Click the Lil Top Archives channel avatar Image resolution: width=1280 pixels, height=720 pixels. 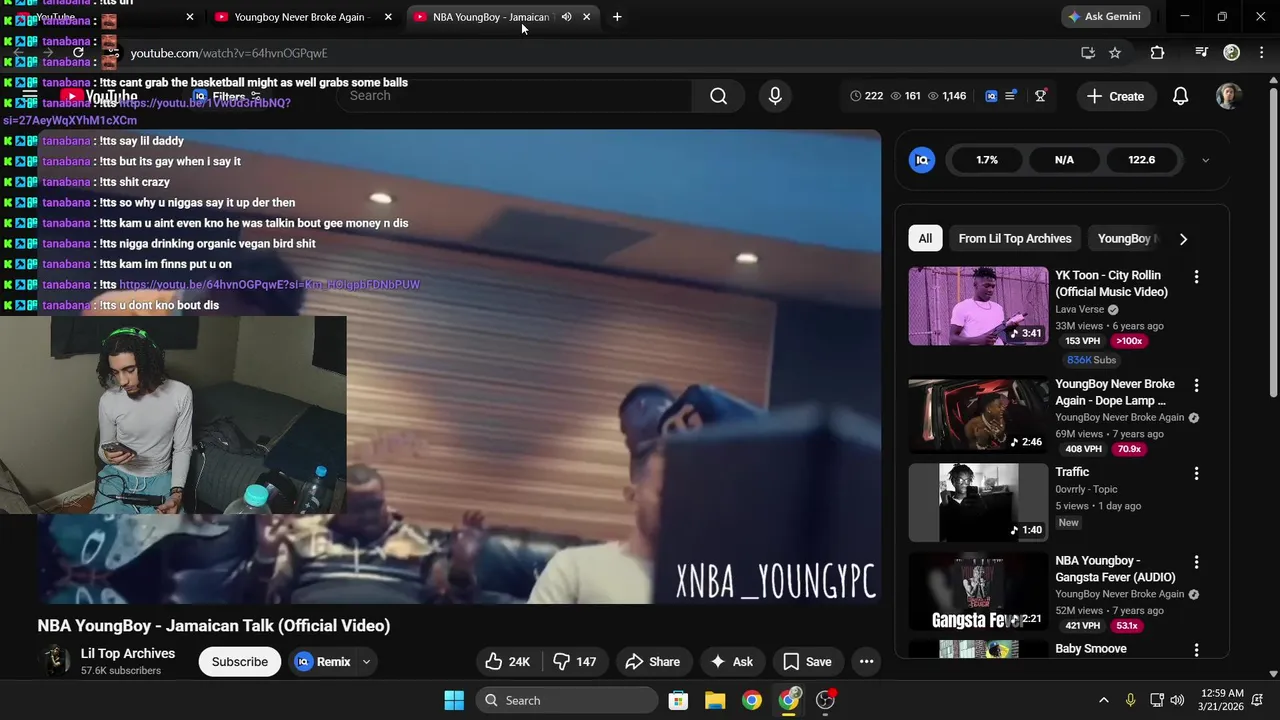coord(54,661)
